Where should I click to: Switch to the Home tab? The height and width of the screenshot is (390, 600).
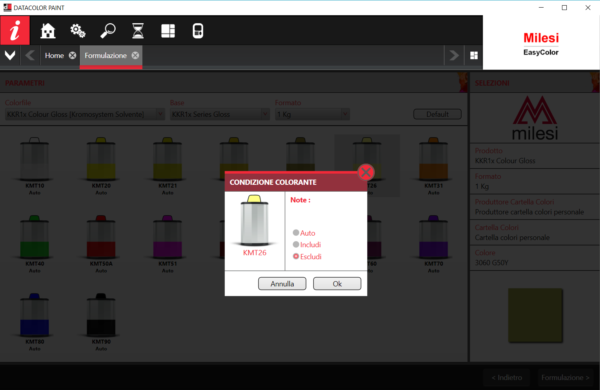pyautogui.click(x=54, y=55)
